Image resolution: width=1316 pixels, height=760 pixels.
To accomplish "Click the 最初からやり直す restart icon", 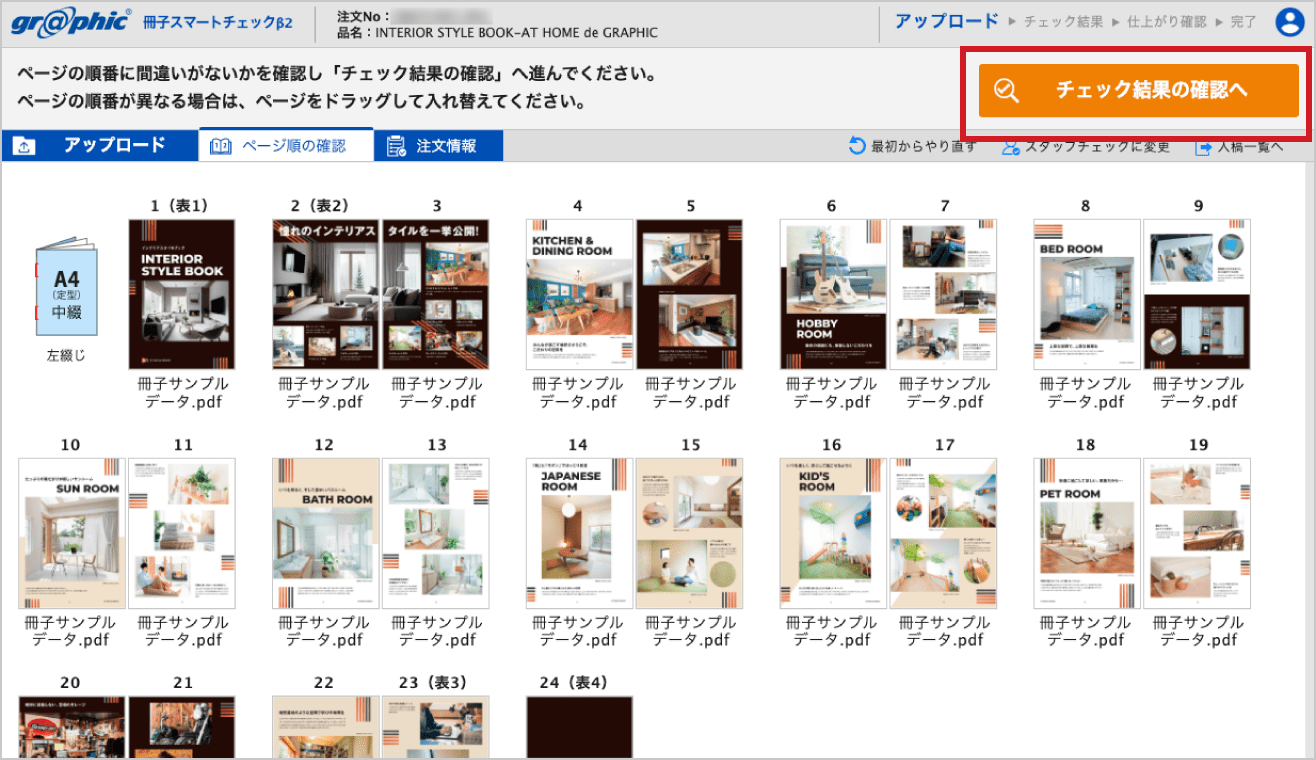I will point(856,146).
